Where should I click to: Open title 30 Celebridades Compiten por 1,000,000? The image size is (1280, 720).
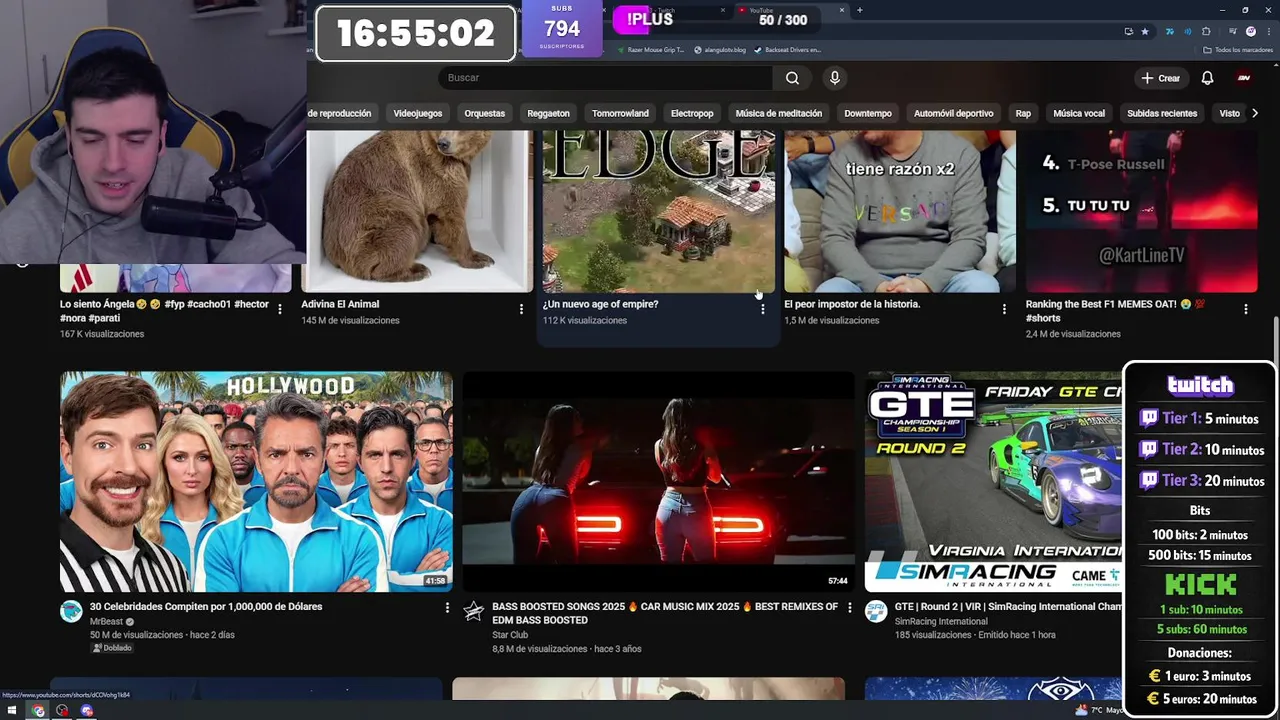tap(206, 606)
